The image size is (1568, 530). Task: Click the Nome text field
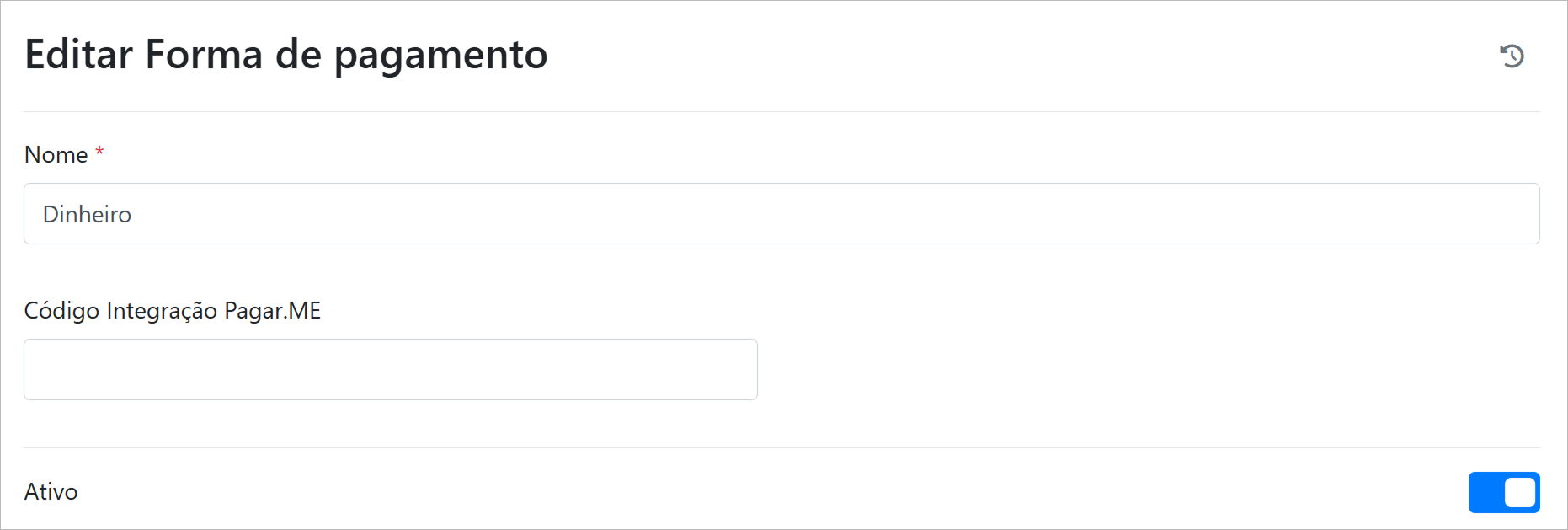click(781, 214)
